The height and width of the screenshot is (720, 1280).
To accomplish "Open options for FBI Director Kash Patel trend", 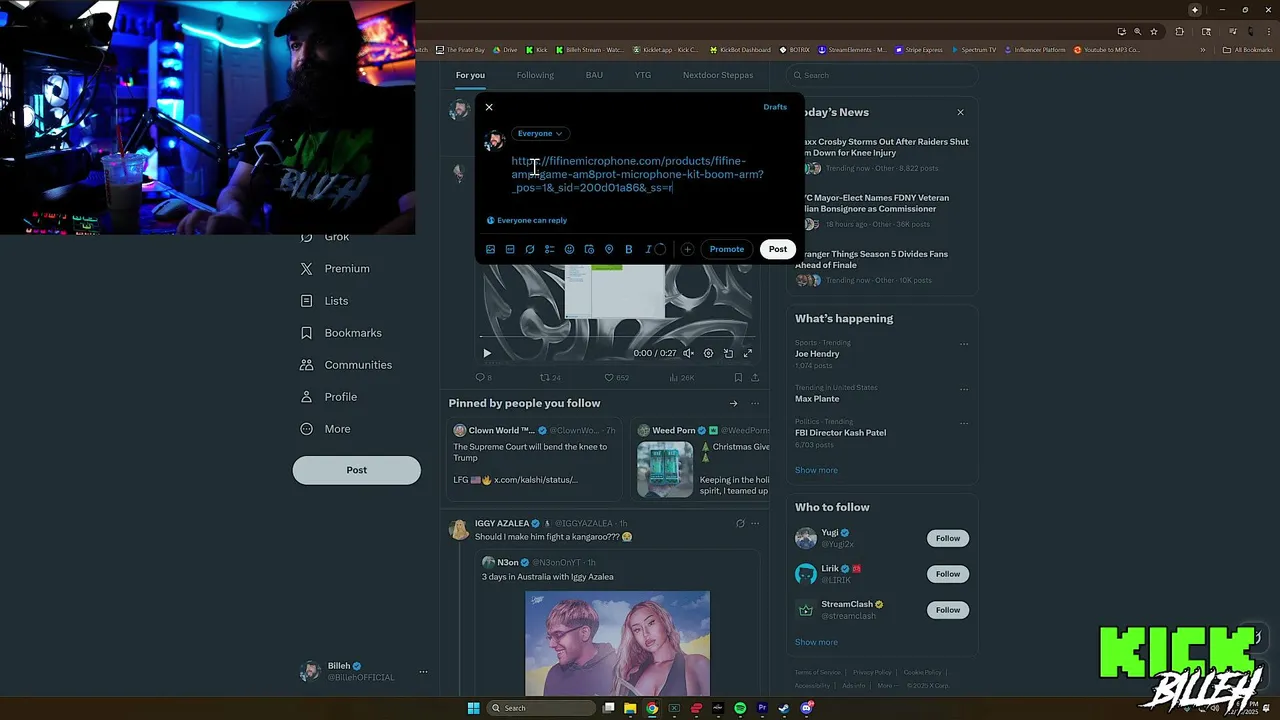I will click(x=964, y=423).
